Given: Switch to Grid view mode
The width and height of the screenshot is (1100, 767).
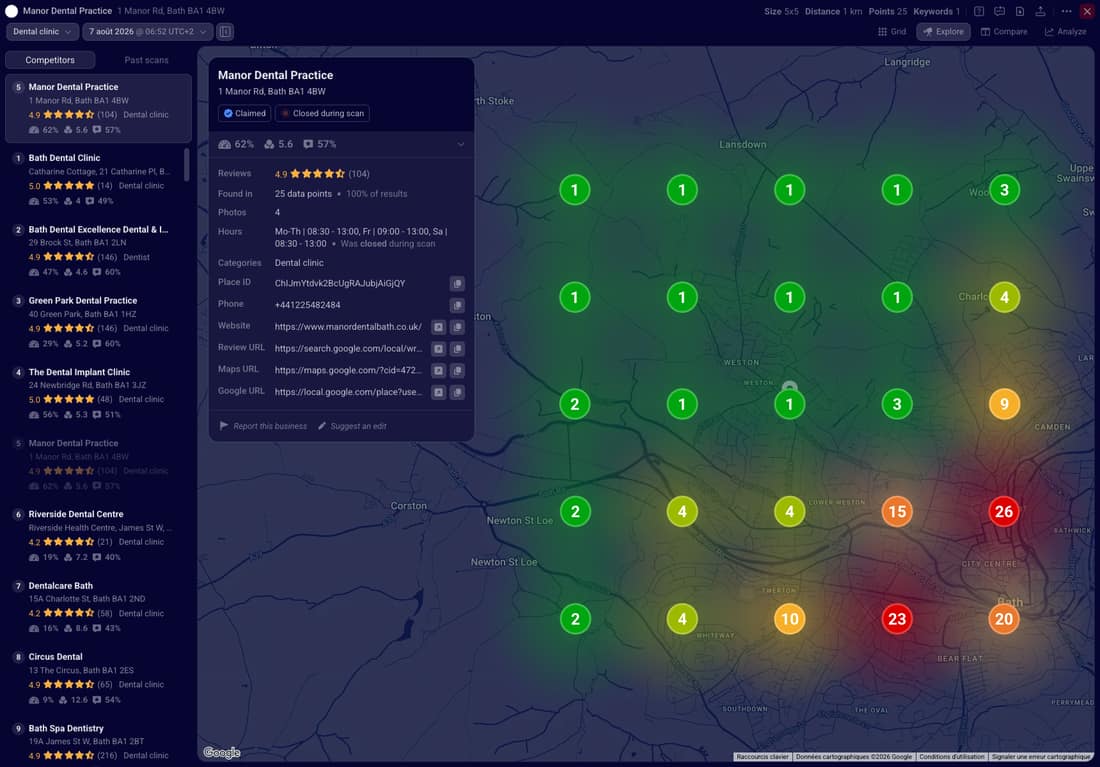Looking at the screenshot, I should [x=892, y=32].
